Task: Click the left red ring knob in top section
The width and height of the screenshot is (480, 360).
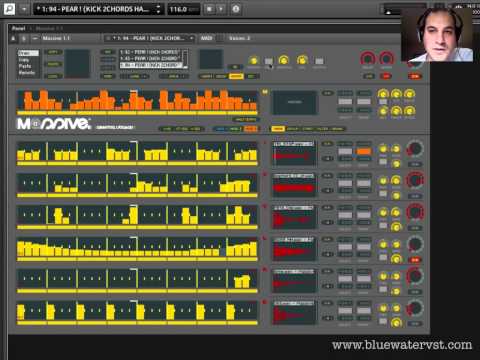Action: 368,59
